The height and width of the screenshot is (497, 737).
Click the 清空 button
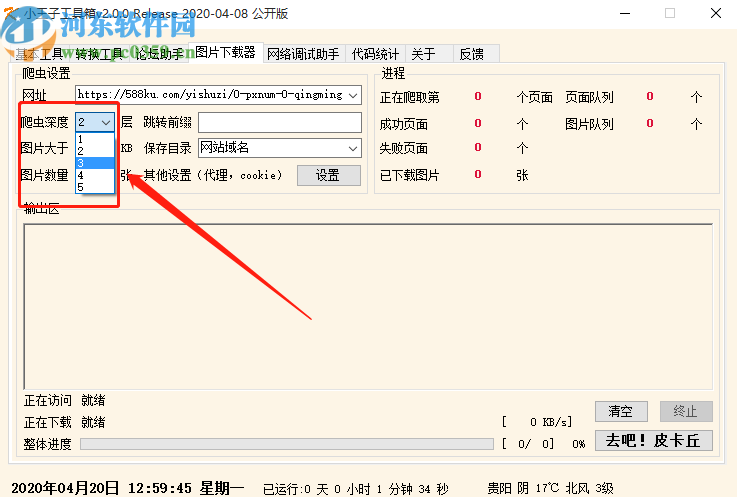click(x=621, y=411)
